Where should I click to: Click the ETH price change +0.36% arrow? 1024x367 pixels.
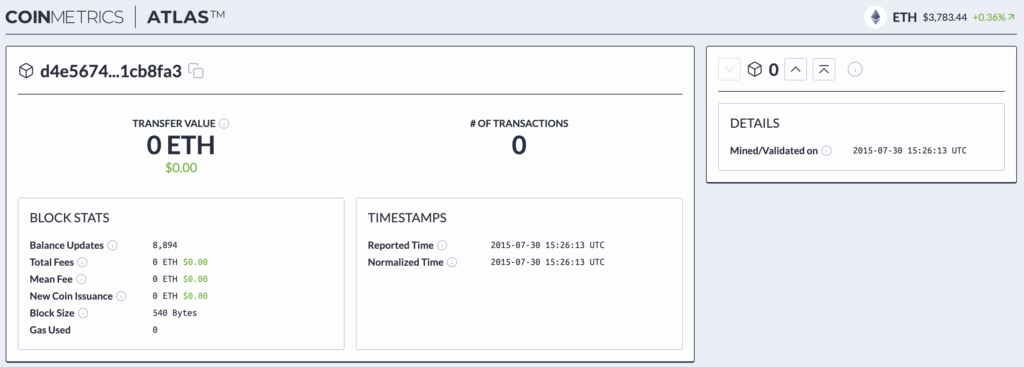1011,18
